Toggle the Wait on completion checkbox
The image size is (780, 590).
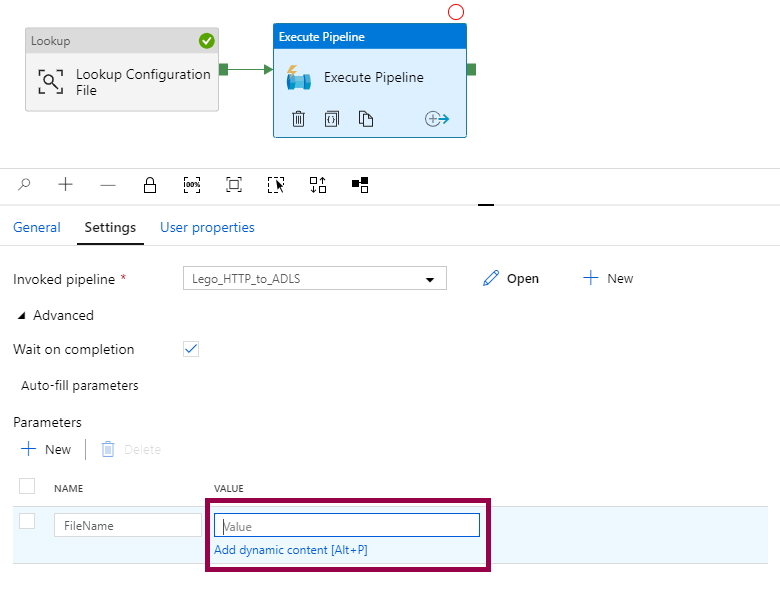point(192,349)
